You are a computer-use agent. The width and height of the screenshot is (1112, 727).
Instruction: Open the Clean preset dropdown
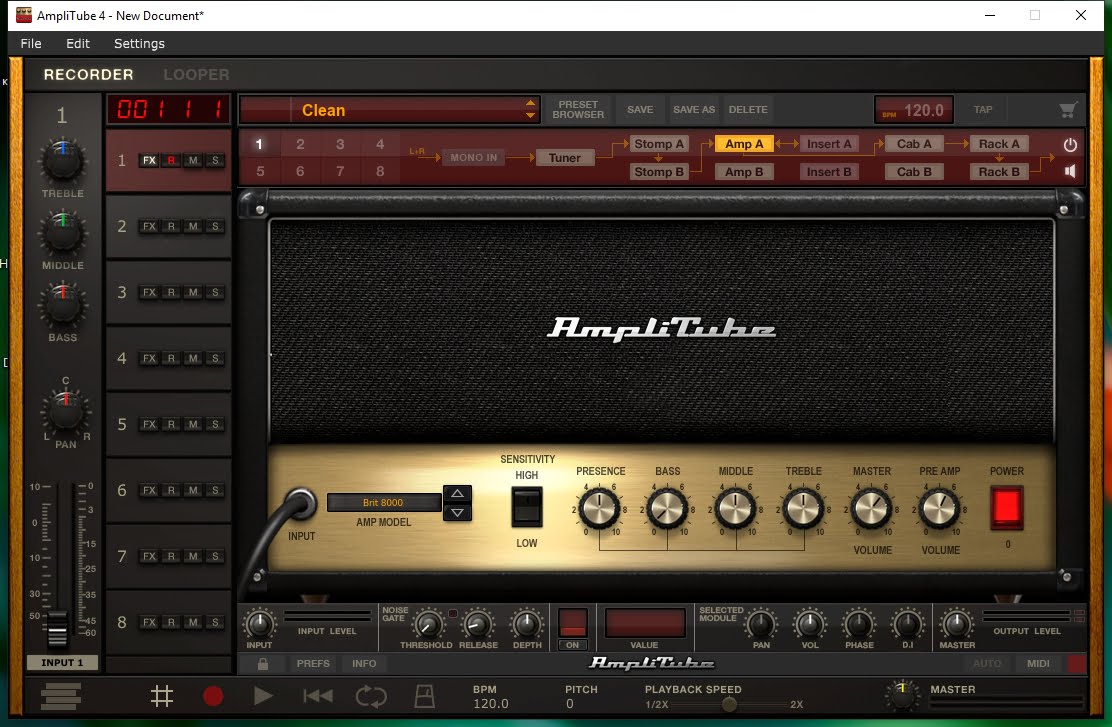click(x=390, y=110)
